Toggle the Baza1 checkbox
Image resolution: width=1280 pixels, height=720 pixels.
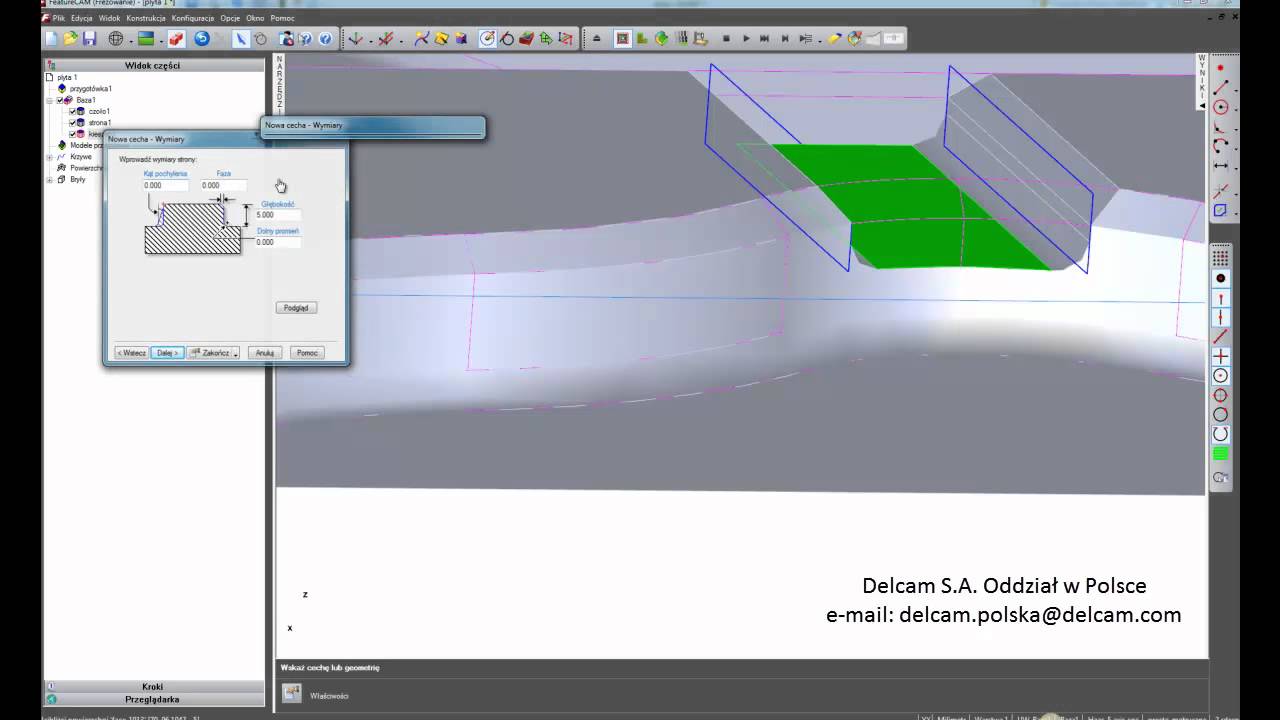click(x=60, y=100)
